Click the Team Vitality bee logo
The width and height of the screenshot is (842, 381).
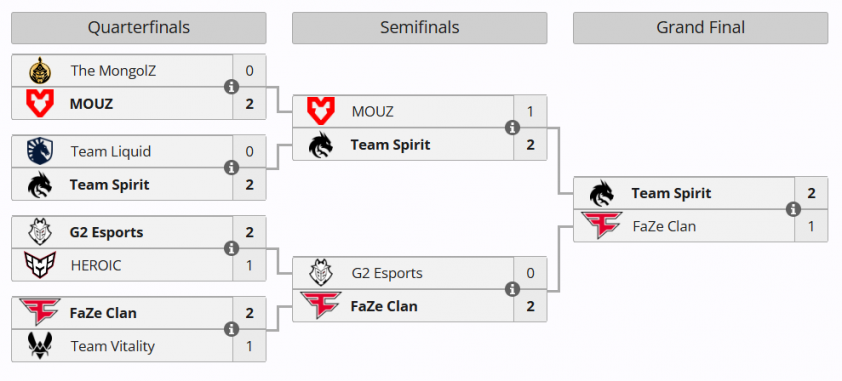40,346
